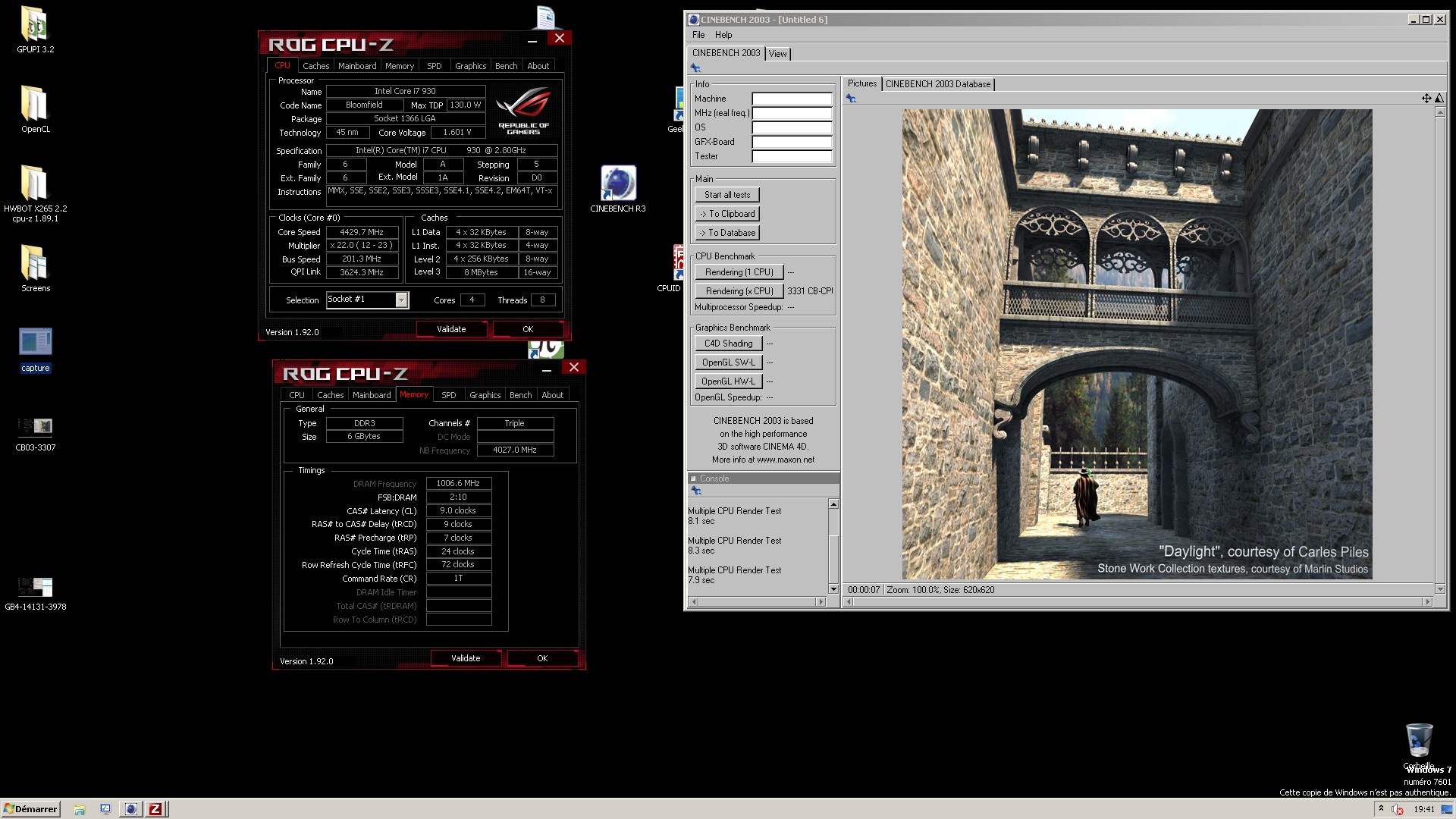Viewport: 1456px width, 819px height.
Task: Open the GB4-14131-3978 image file
Action: coord(35,594)
